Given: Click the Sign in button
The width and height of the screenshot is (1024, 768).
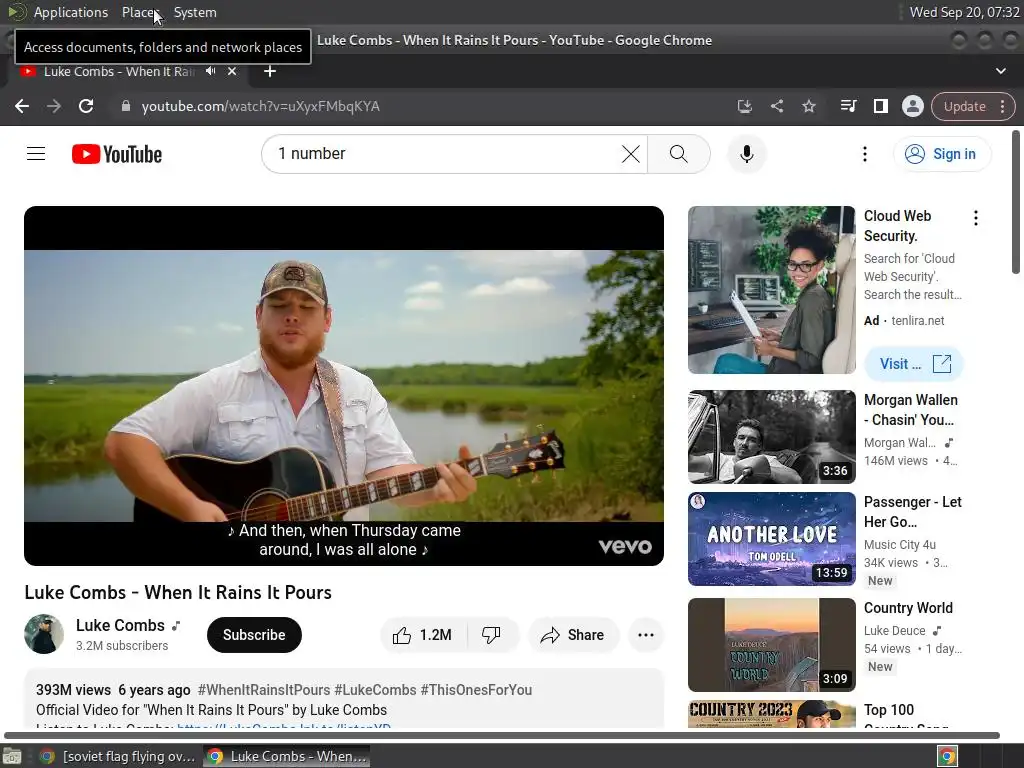Looking at the screenshot, I should [x=942, y=154].
